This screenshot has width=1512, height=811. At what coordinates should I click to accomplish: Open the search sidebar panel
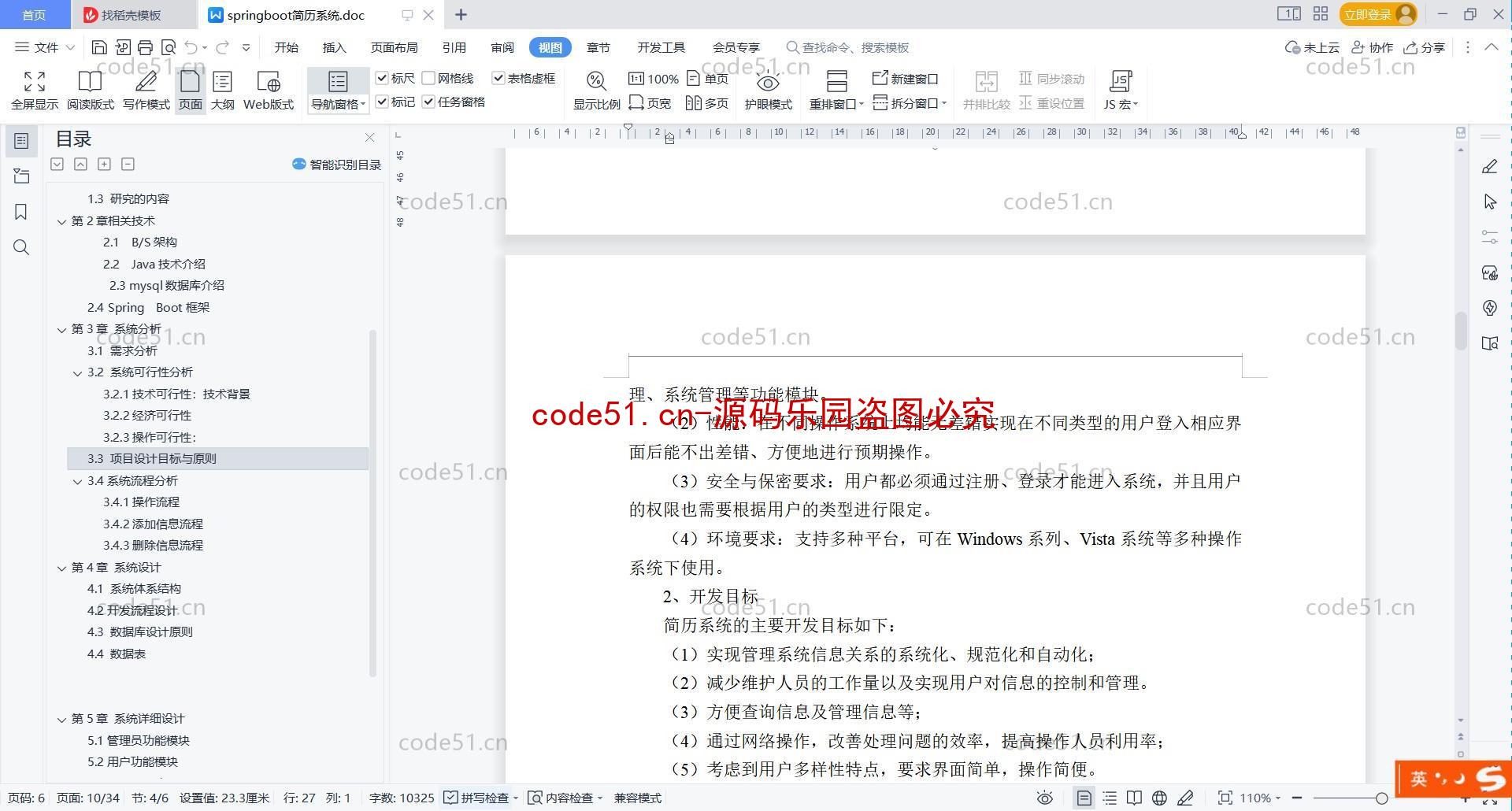pyautogui.click(x=21, y=247)
